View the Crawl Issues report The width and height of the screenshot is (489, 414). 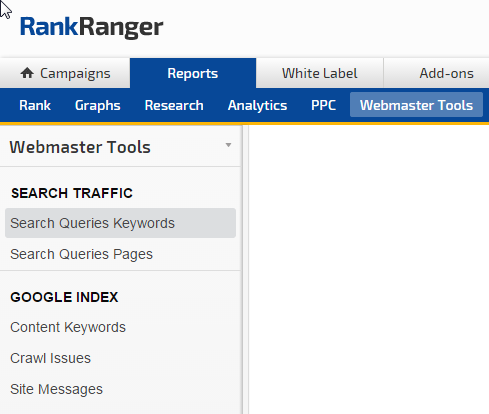50,358
